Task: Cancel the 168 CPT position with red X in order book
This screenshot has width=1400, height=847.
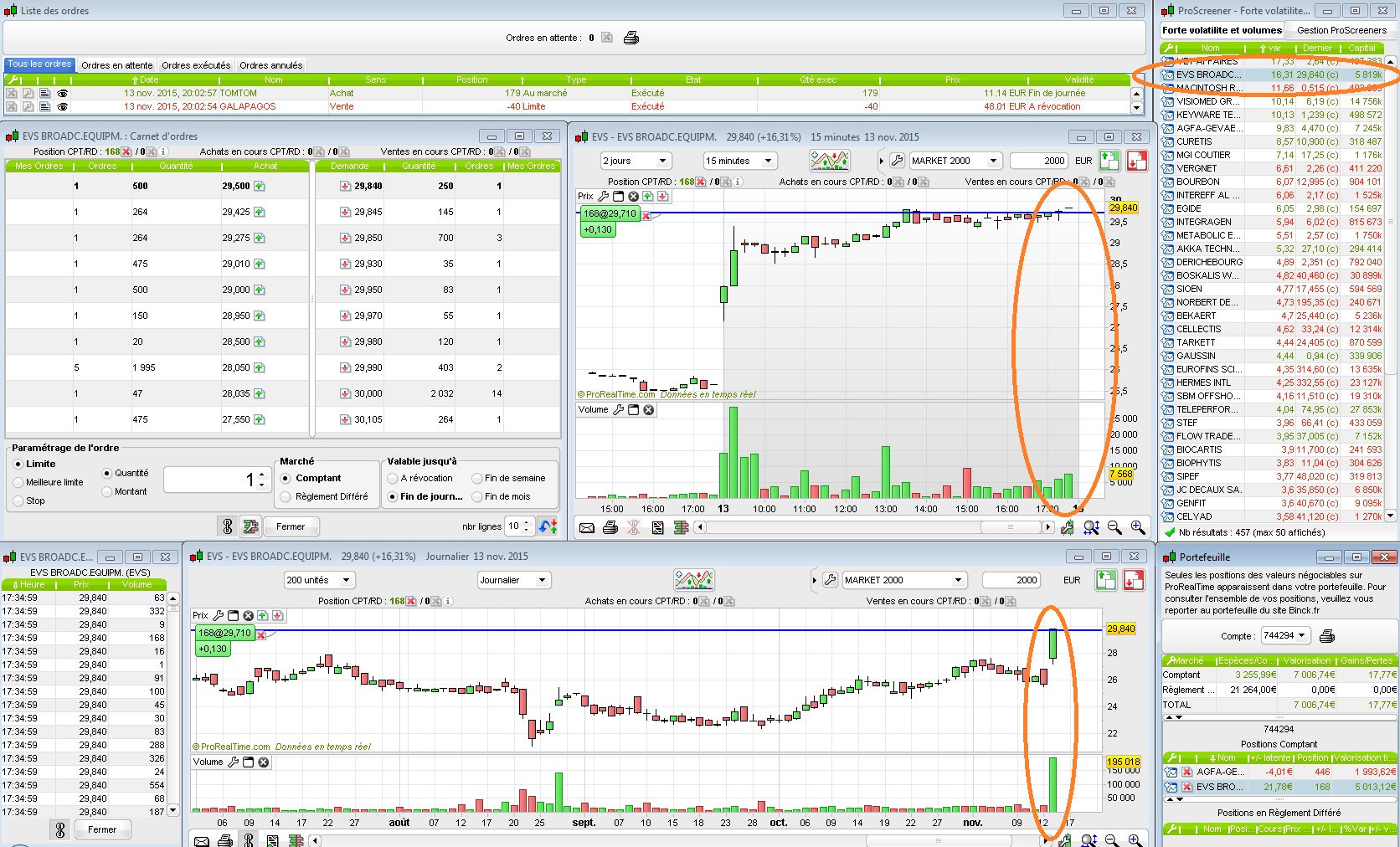Action: 126,151
